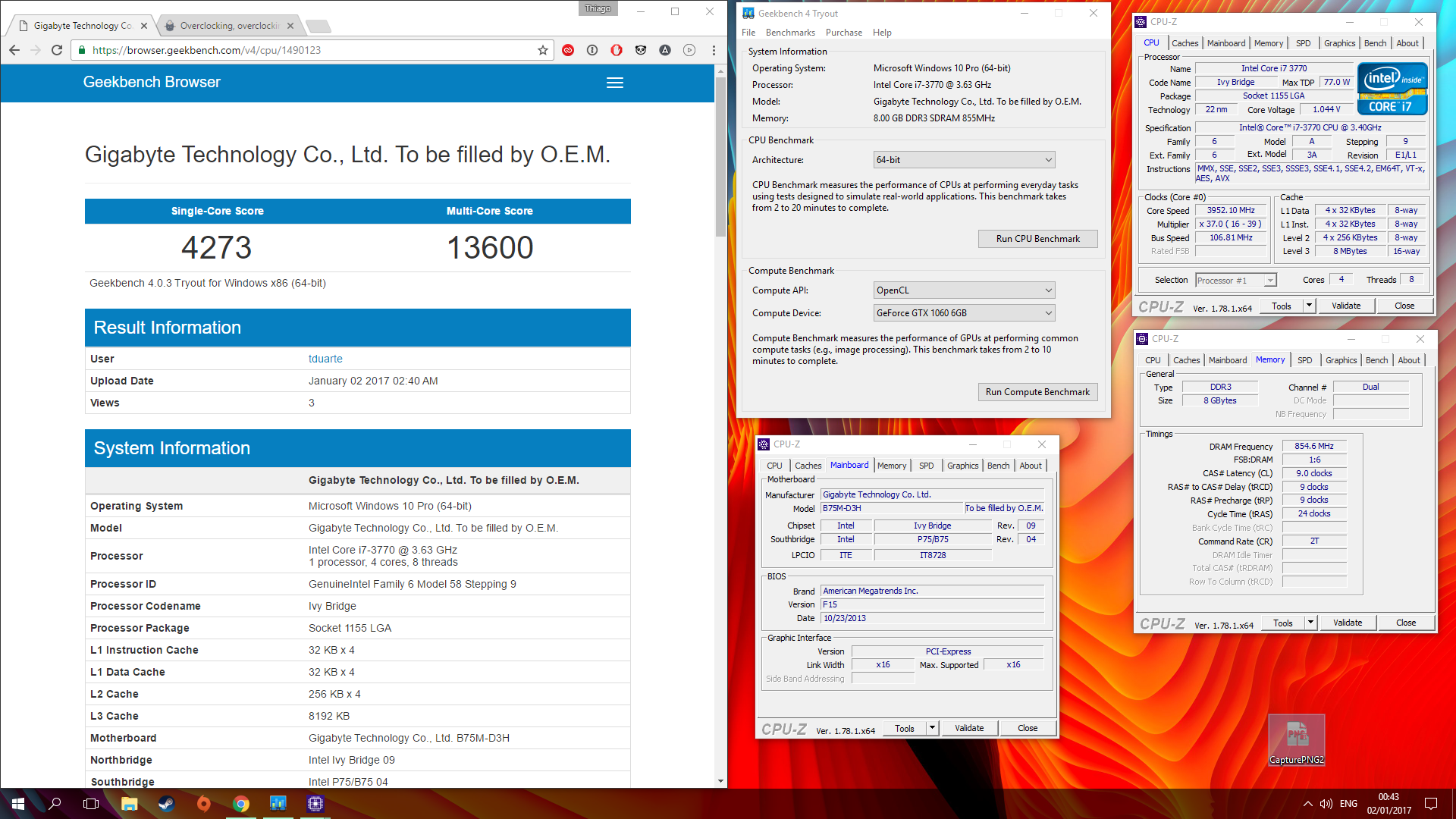1456x819 pixels.
Task: Open Task View on the taskbar
Action: point(91,804)
